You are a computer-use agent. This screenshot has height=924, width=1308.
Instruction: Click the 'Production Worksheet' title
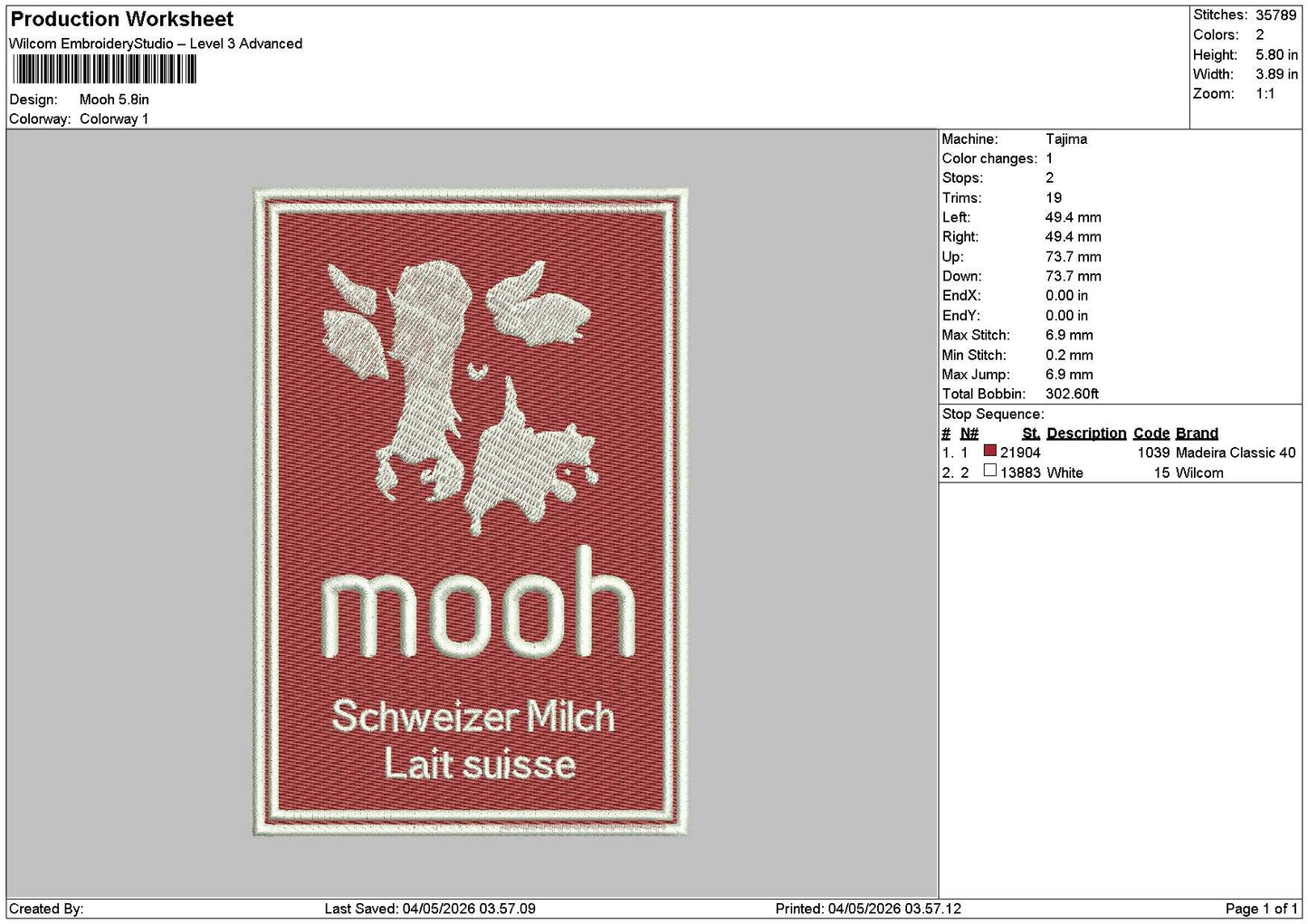tap(122, 19)
